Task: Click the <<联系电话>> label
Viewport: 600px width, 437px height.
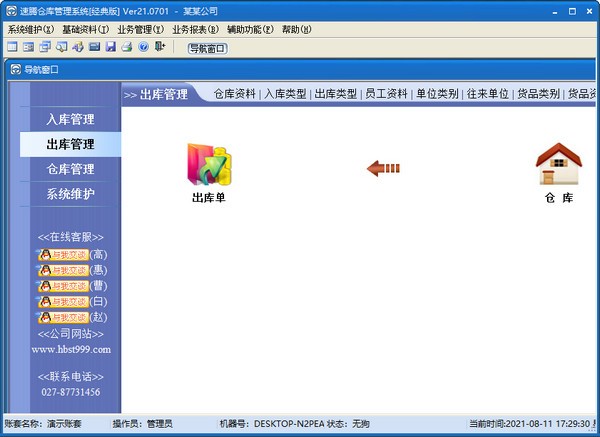Action: click(x=71, y=377)
